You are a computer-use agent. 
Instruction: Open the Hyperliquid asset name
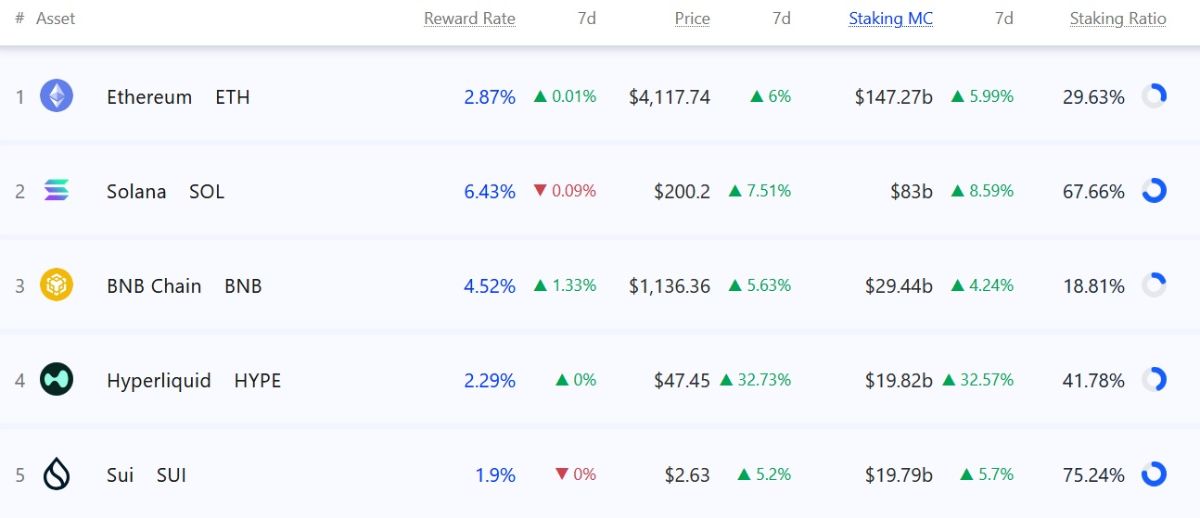159,380
